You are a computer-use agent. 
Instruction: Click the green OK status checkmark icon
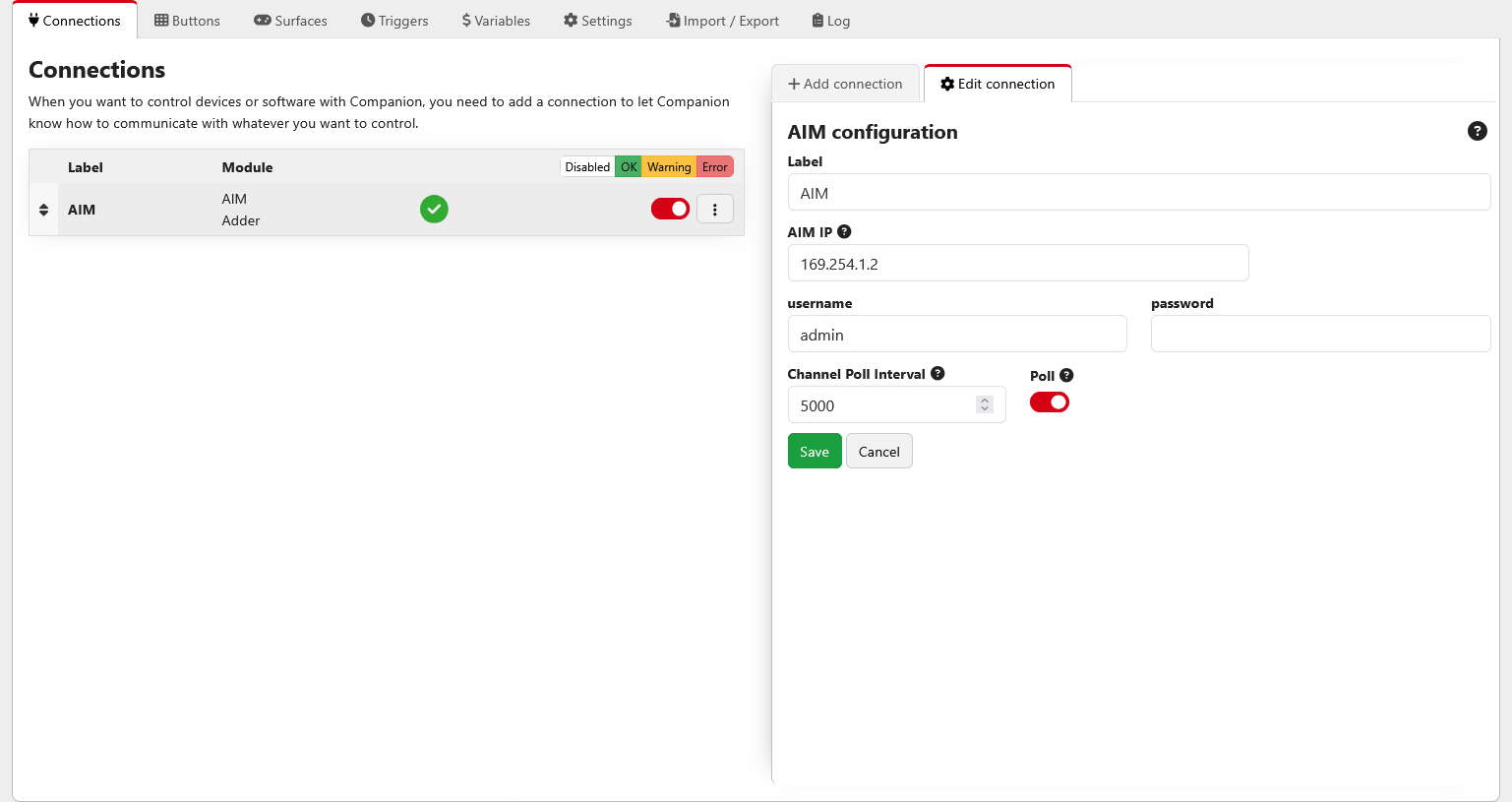pos(434,209)
